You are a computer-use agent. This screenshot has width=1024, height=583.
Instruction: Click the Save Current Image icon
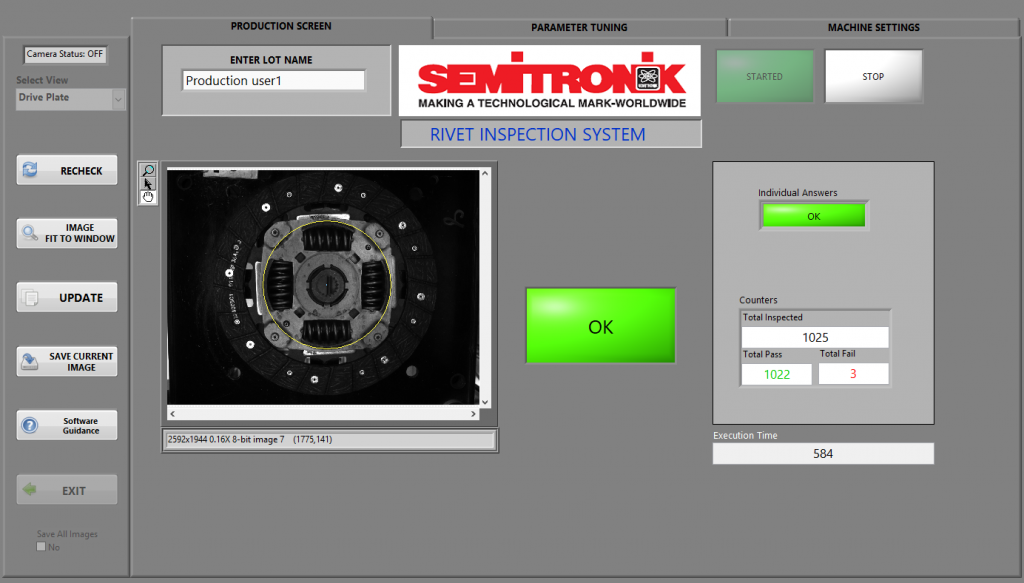(x=30, y=361)
